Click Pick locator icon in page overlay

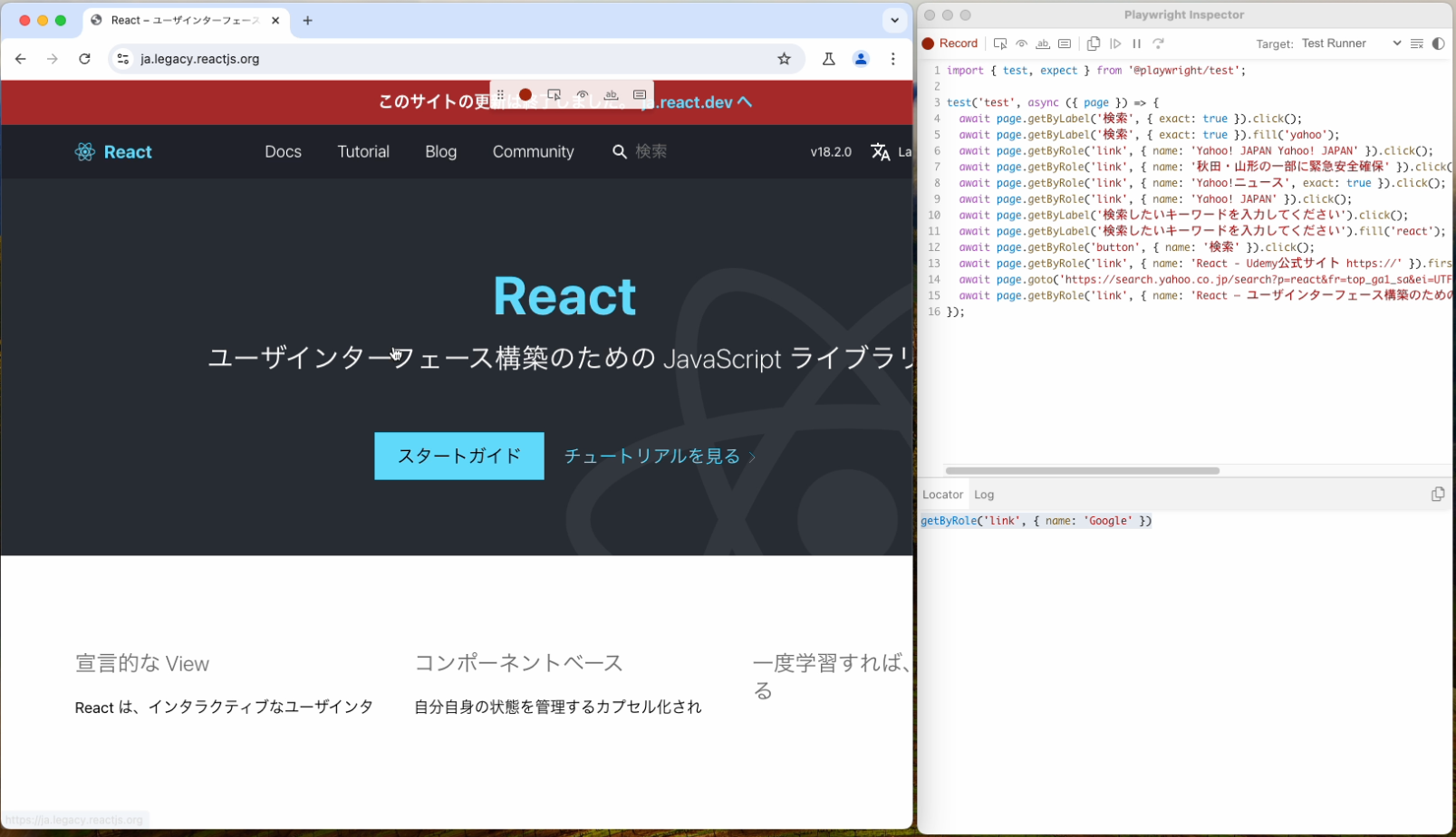(x=554, y=95)
